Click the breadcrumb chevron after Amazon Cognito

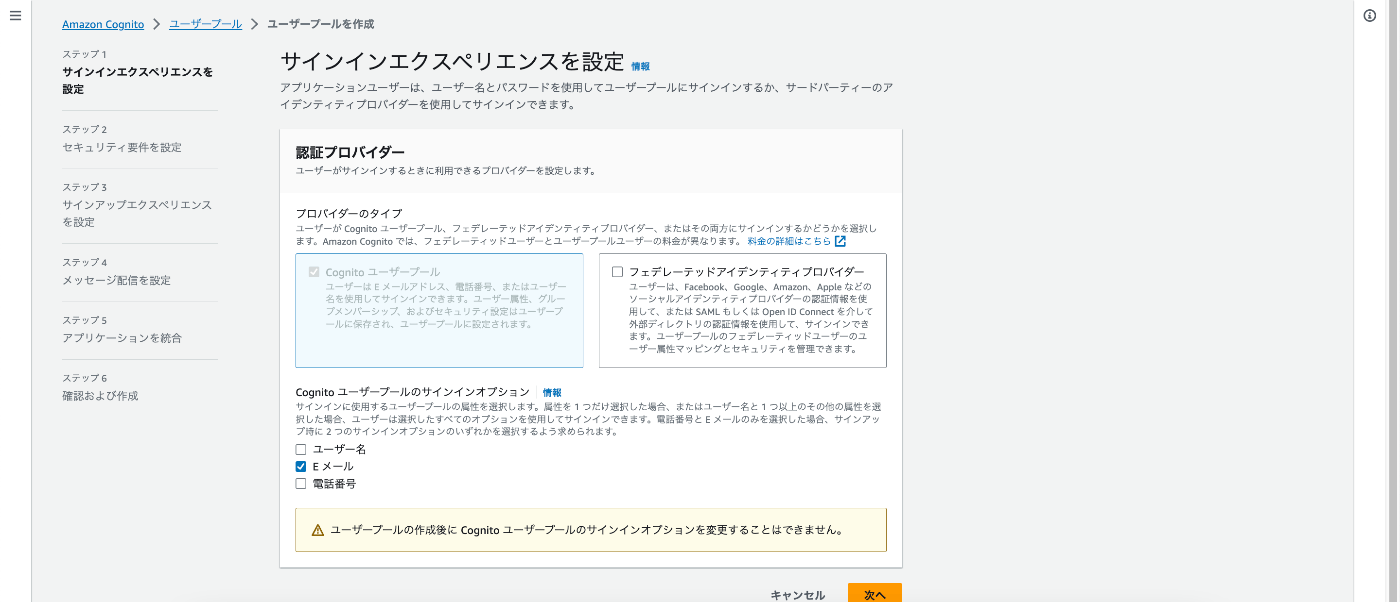click(x=157, y=24)
